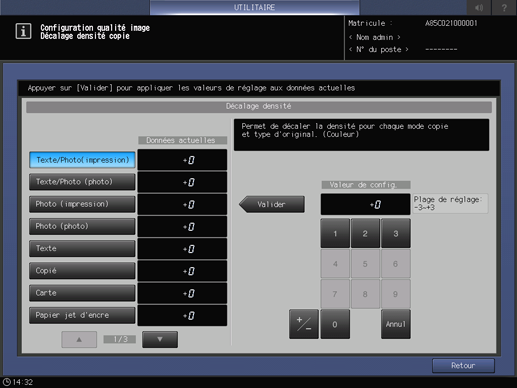Click the 1/3 page indicator

120,339
